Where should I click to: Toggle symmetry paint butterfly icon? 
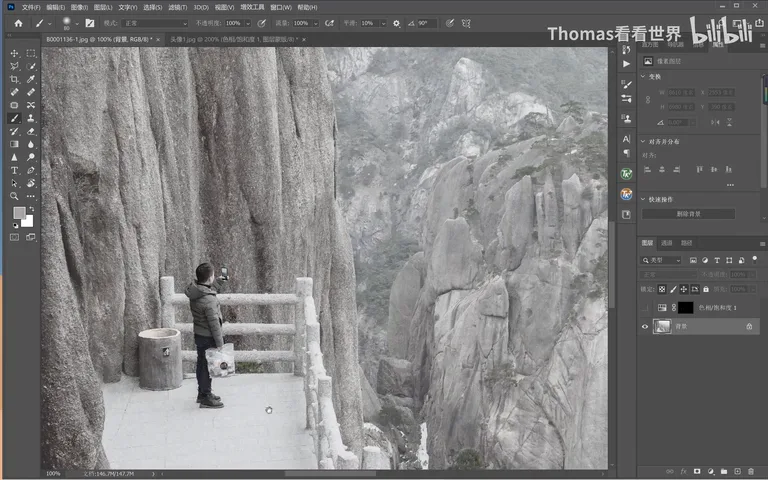(466, 23)
